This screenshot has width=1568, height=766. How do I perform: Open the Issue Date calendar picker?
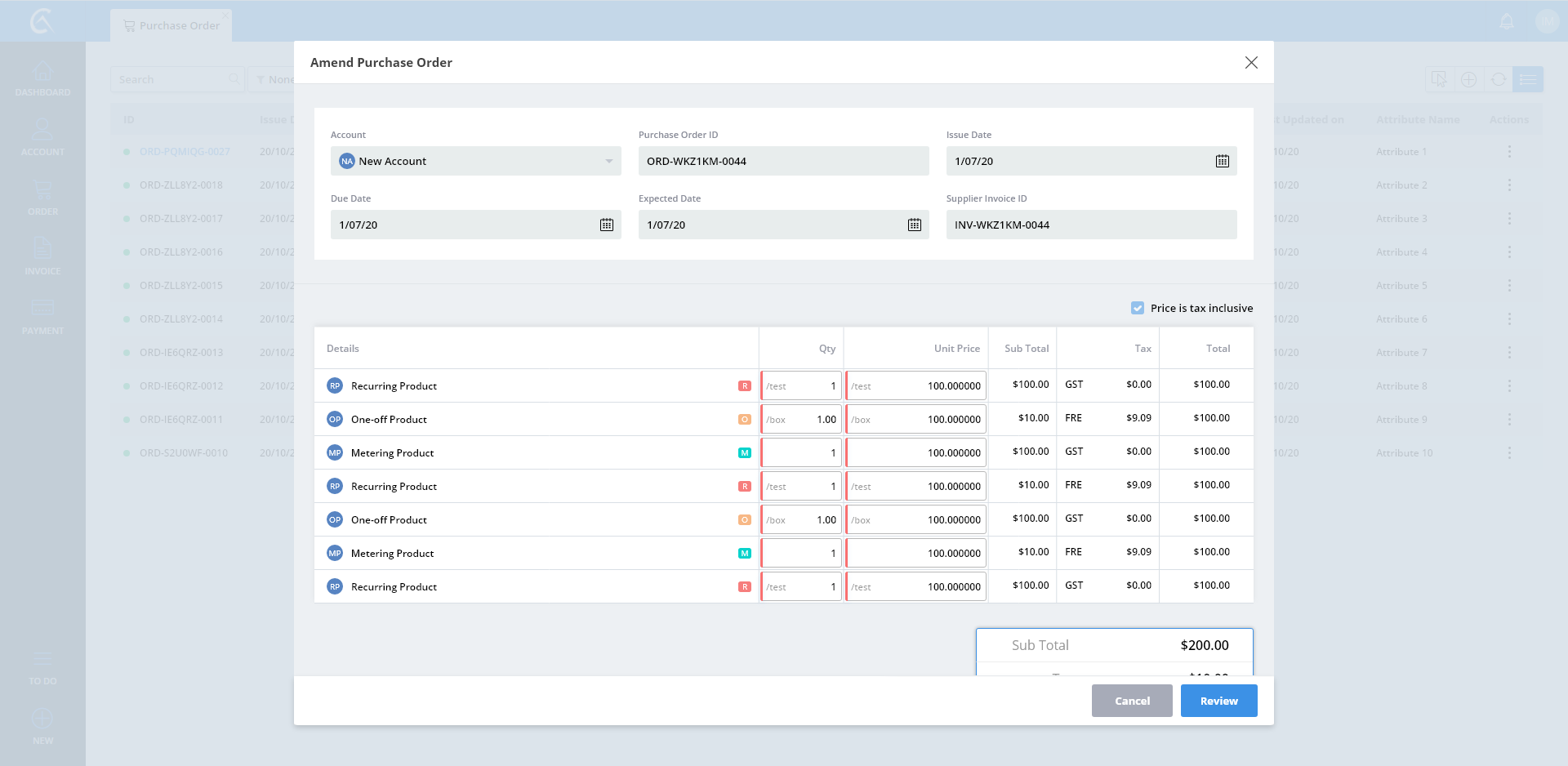click(x=1222, y=161)
